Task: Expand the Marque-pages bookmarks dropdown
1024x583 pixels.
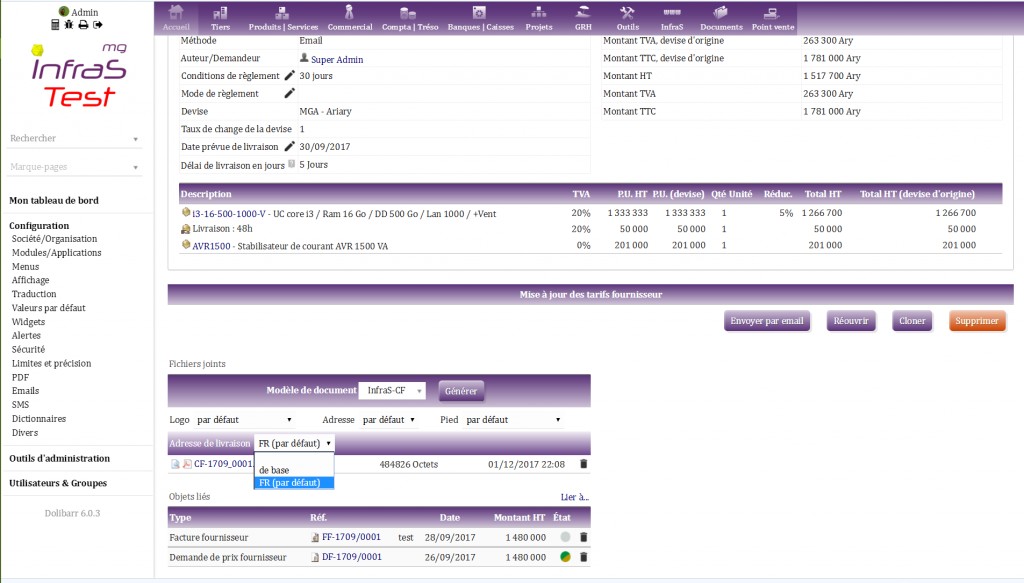Action: point(74,166)
